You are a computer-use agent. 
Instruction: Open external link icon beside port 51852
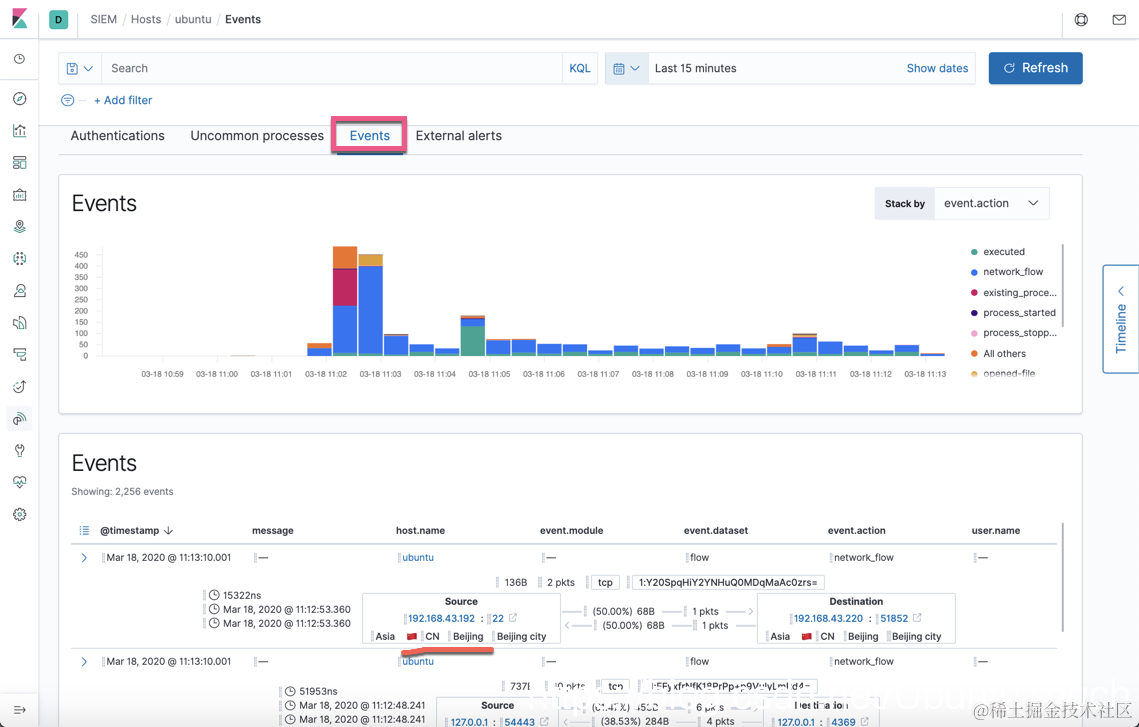point(917,618)
